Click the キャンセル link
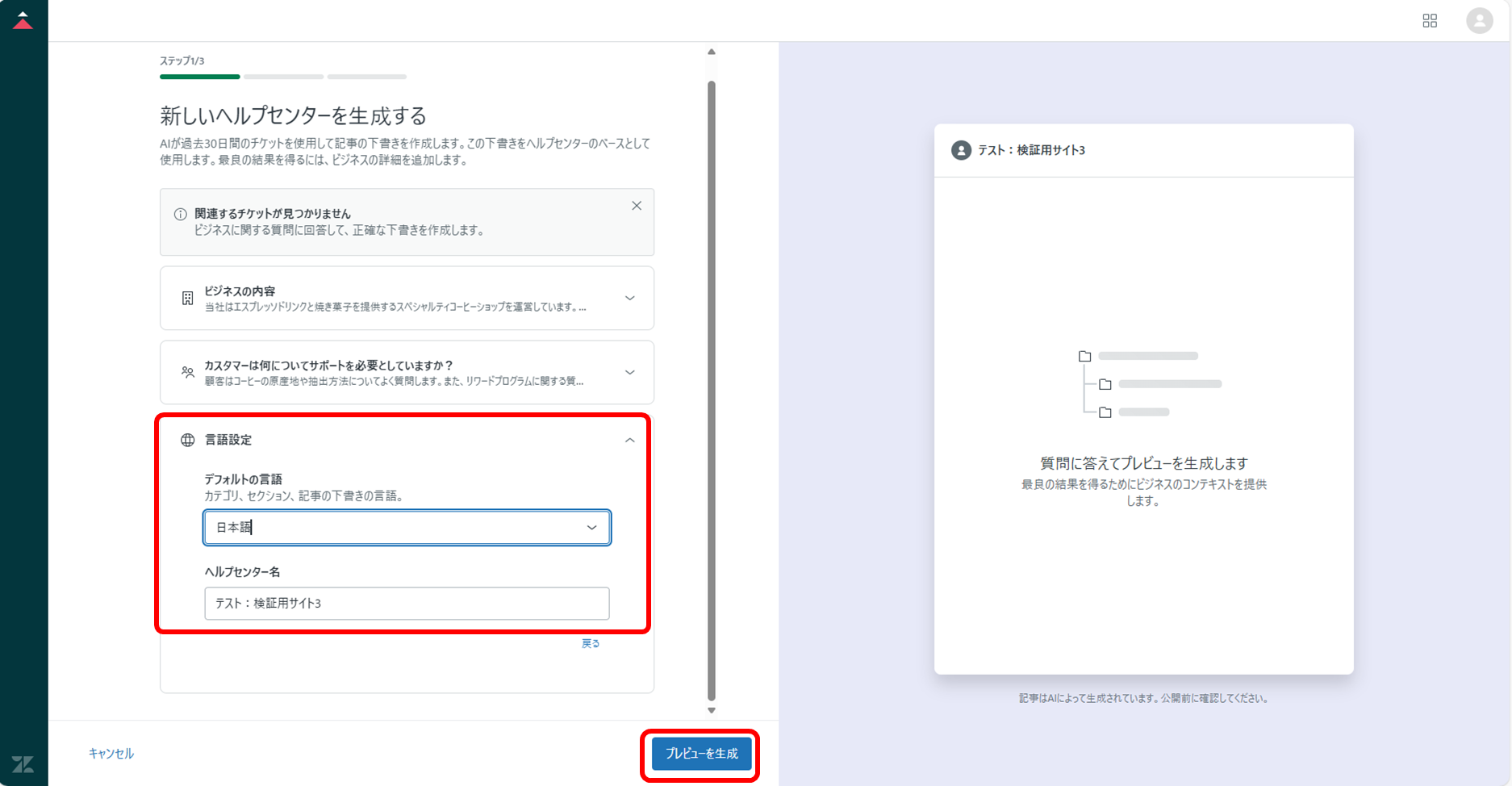 [111, 753]
